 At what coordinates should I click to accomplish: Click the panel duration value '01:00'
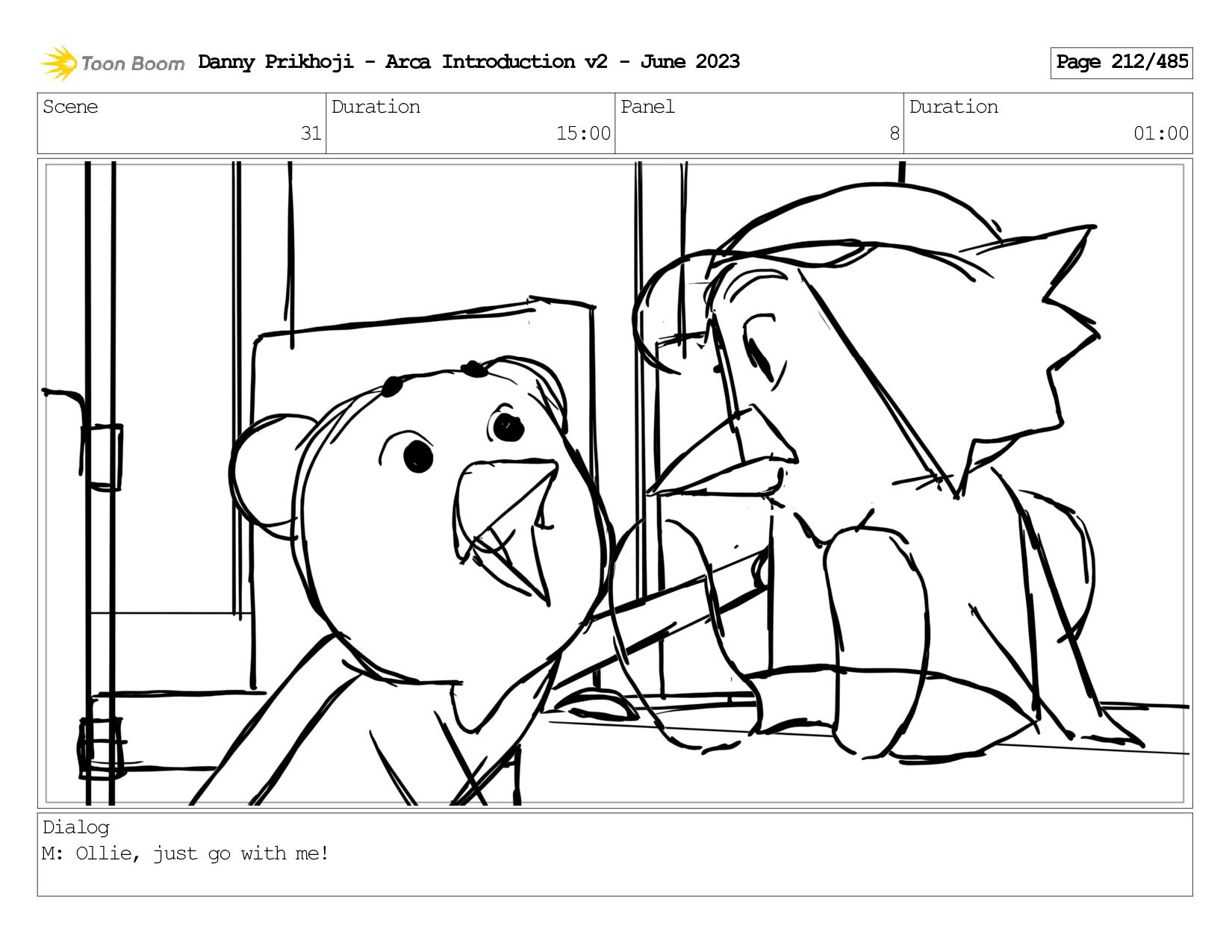1160,134
